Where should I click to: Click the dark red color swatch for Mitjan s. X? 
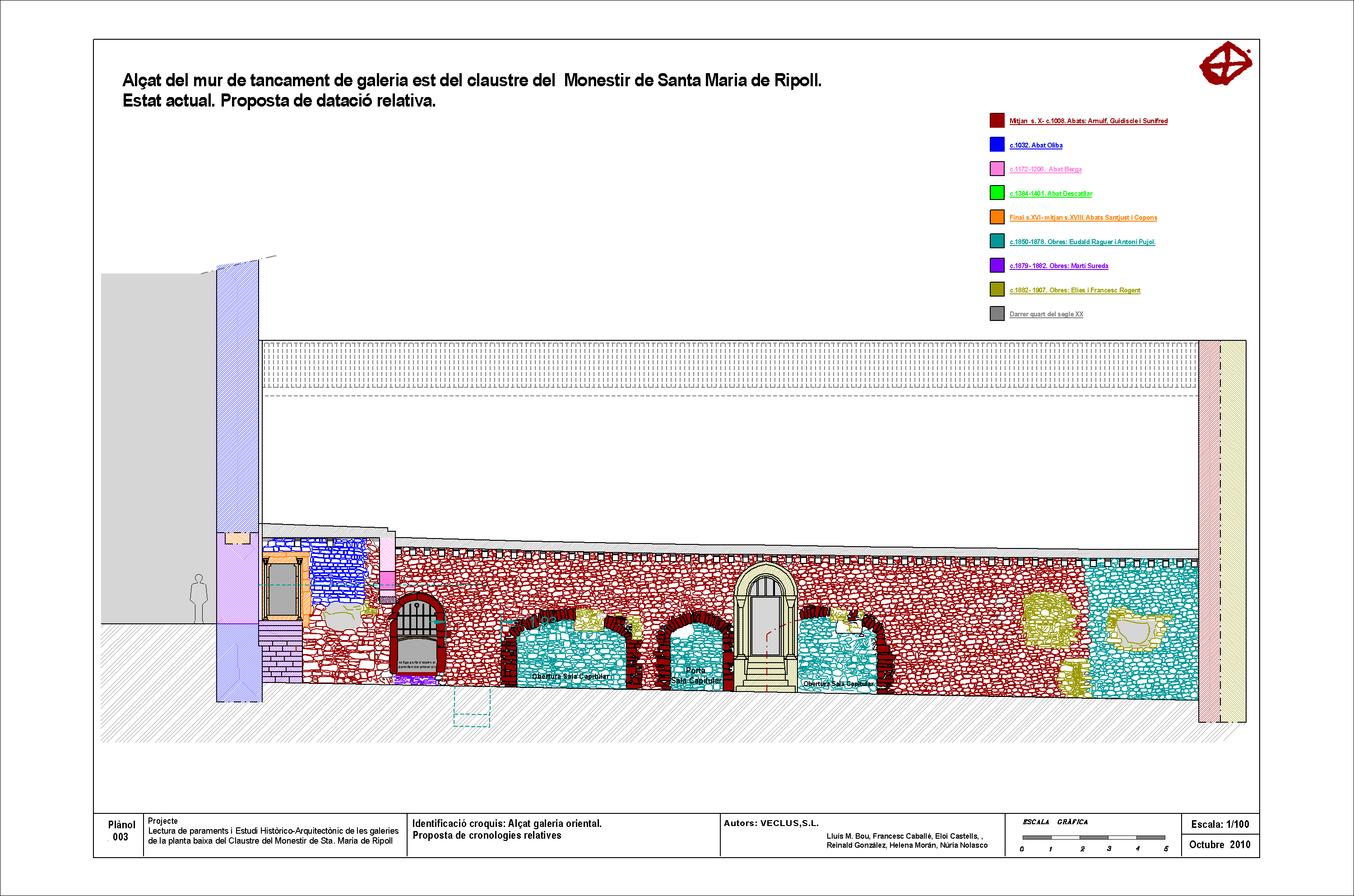tap(997, 121)
